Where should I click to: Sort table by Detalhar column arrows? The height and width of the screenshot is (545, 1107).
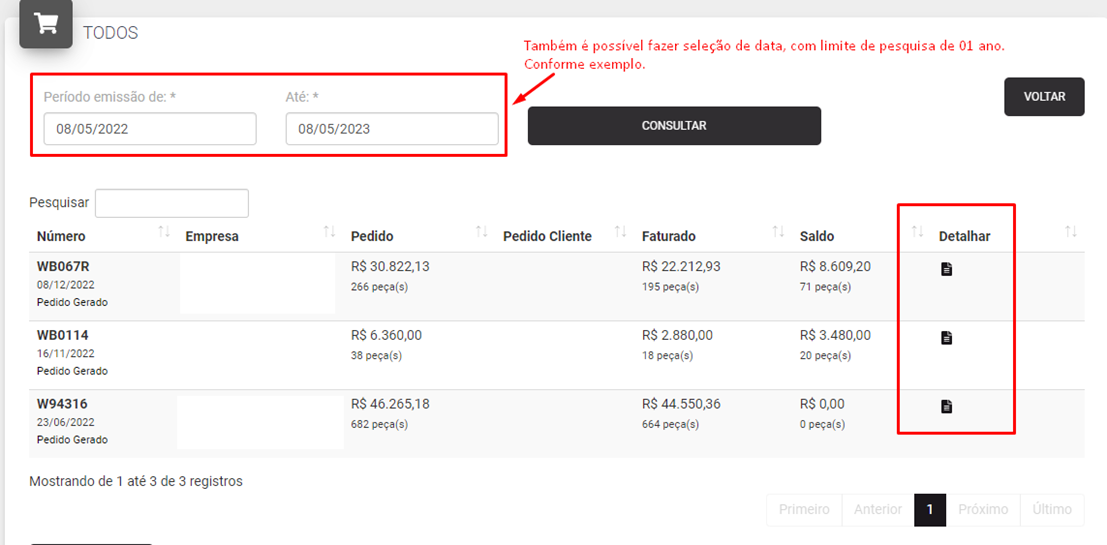point(1071,231)
